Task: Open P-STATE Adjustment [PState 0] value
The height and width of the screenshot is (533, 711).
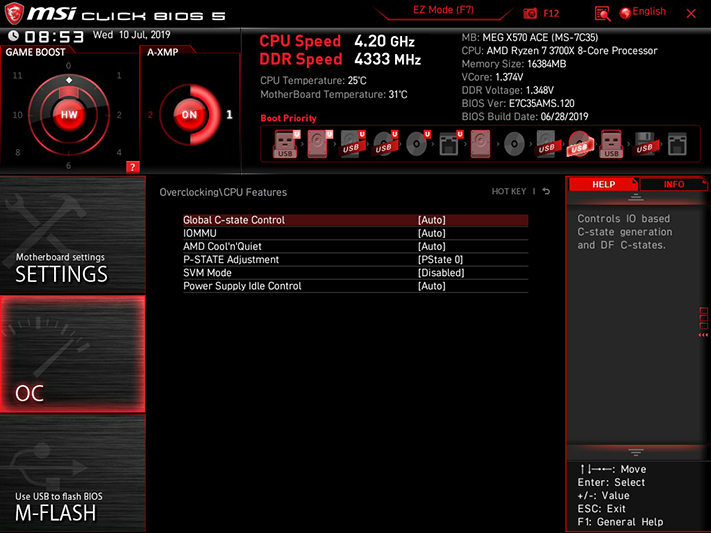Action: 440,259
